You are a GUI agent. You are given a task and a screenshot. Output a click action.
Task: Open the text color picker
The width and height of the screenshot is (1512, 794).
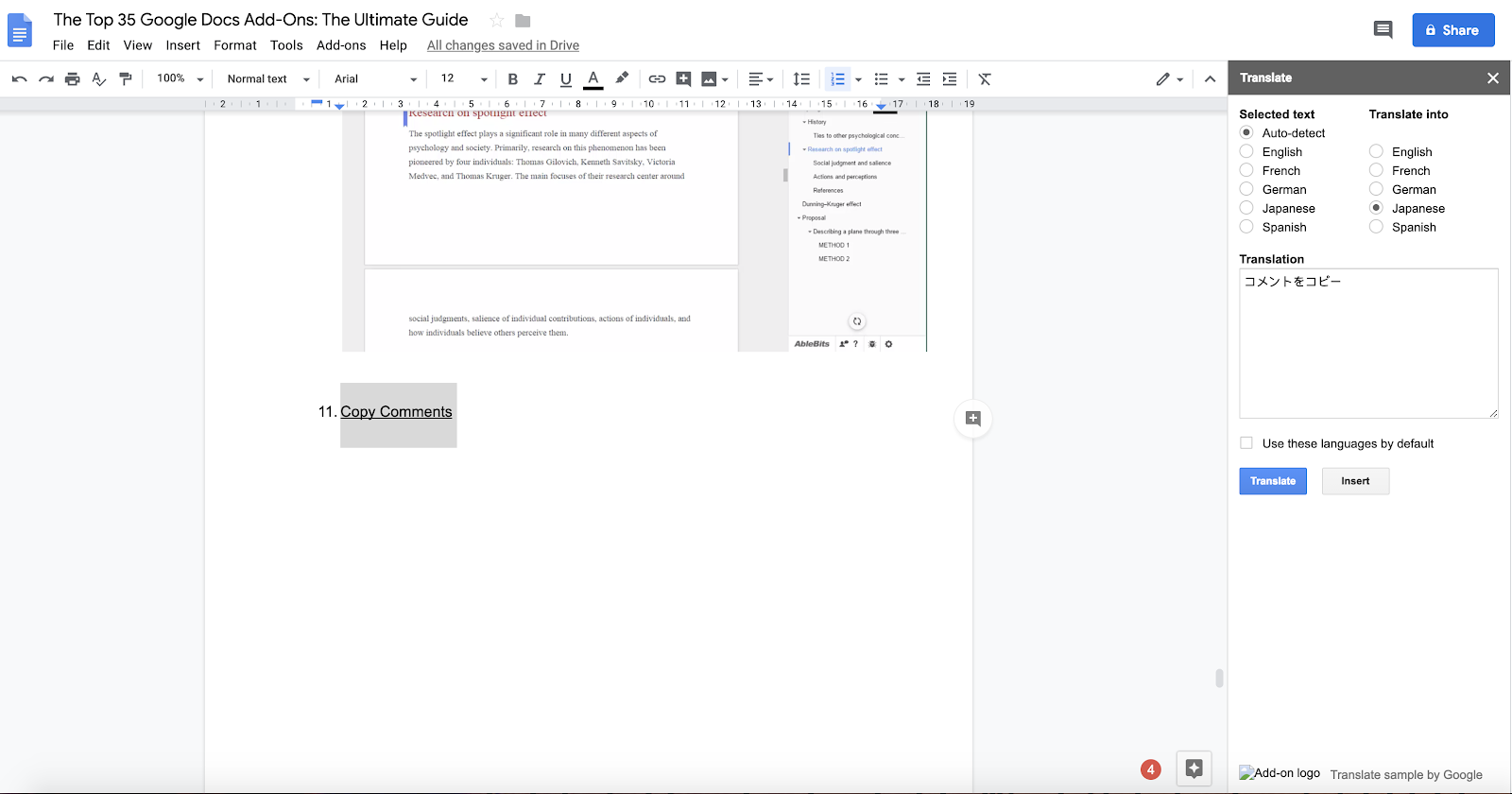[593, 79]
